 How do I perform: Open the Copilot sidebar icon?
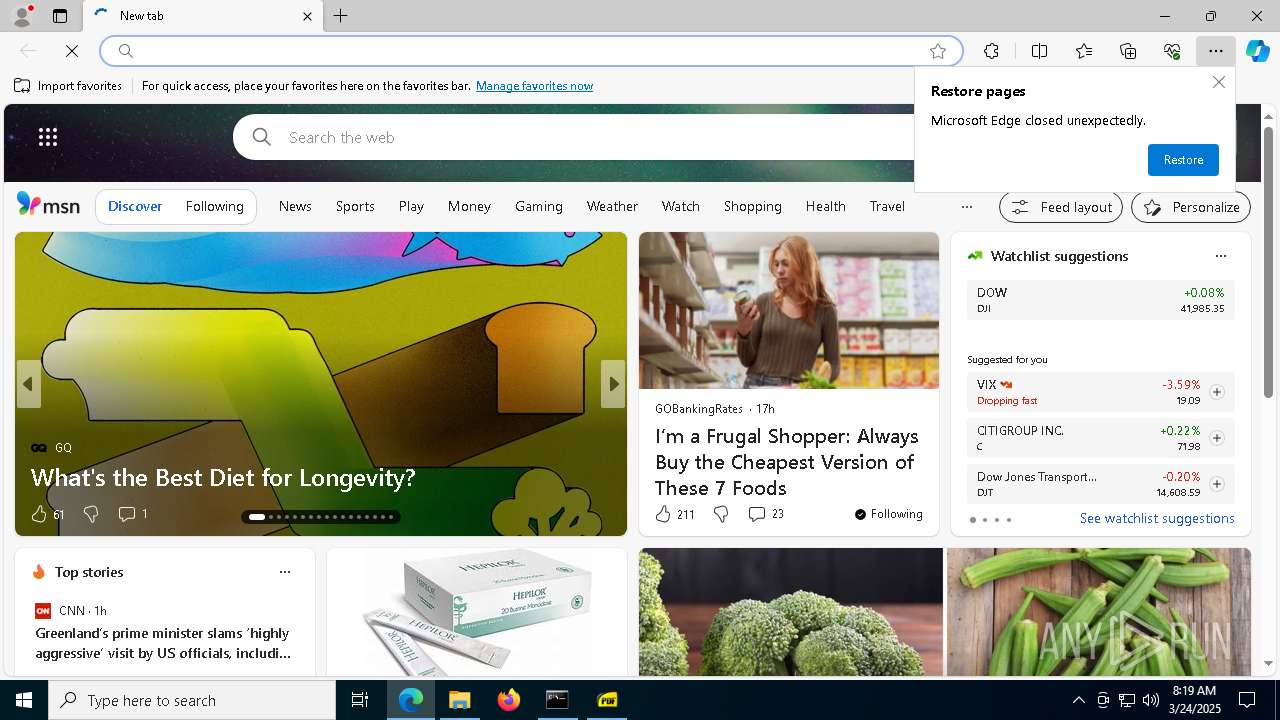tap(1258, 51)
